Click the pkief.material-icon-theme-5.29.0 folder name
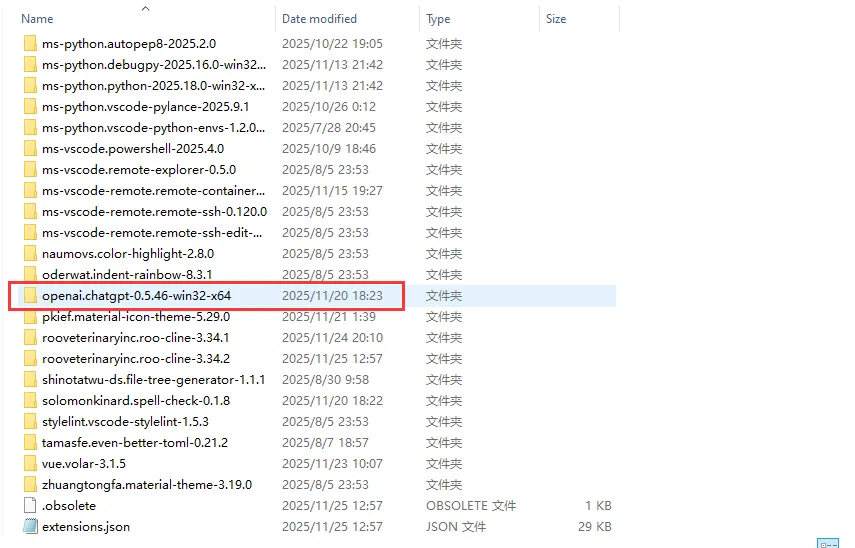Viewport: 855px width, 548px height. tap(136, 316)
